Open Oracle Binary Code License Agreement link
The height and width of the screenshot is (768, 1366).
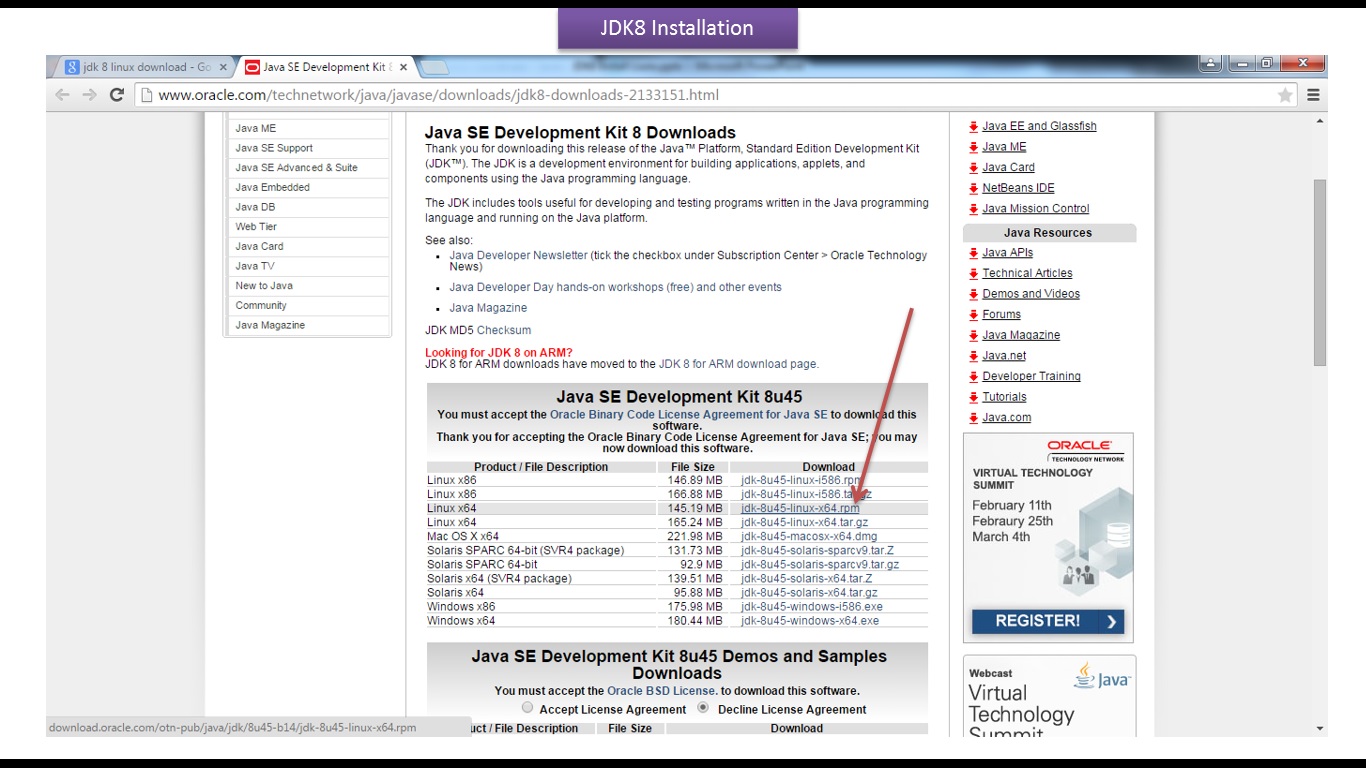(x=688, y=414)
